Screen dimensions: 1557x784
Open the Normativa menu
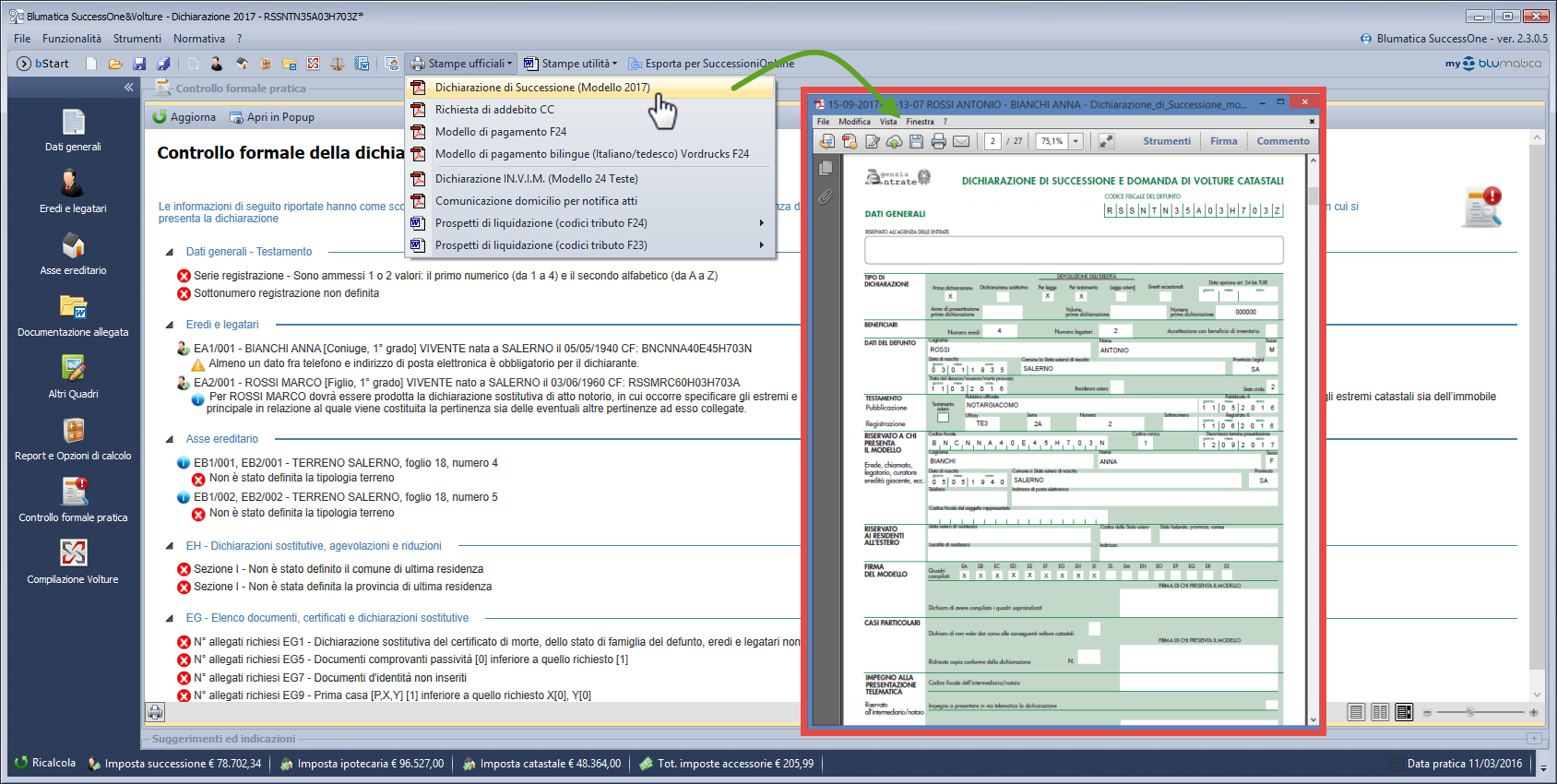click(x=199, y=39)
